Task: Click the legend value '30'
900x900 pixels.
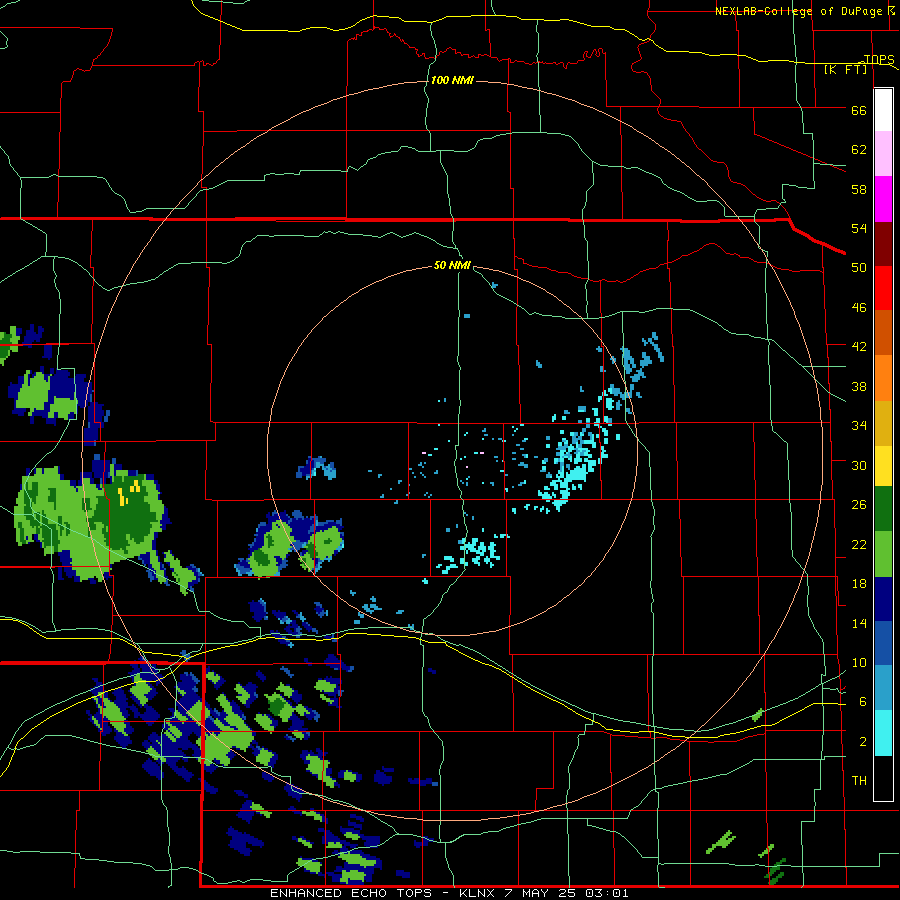Action: [859, 465]
